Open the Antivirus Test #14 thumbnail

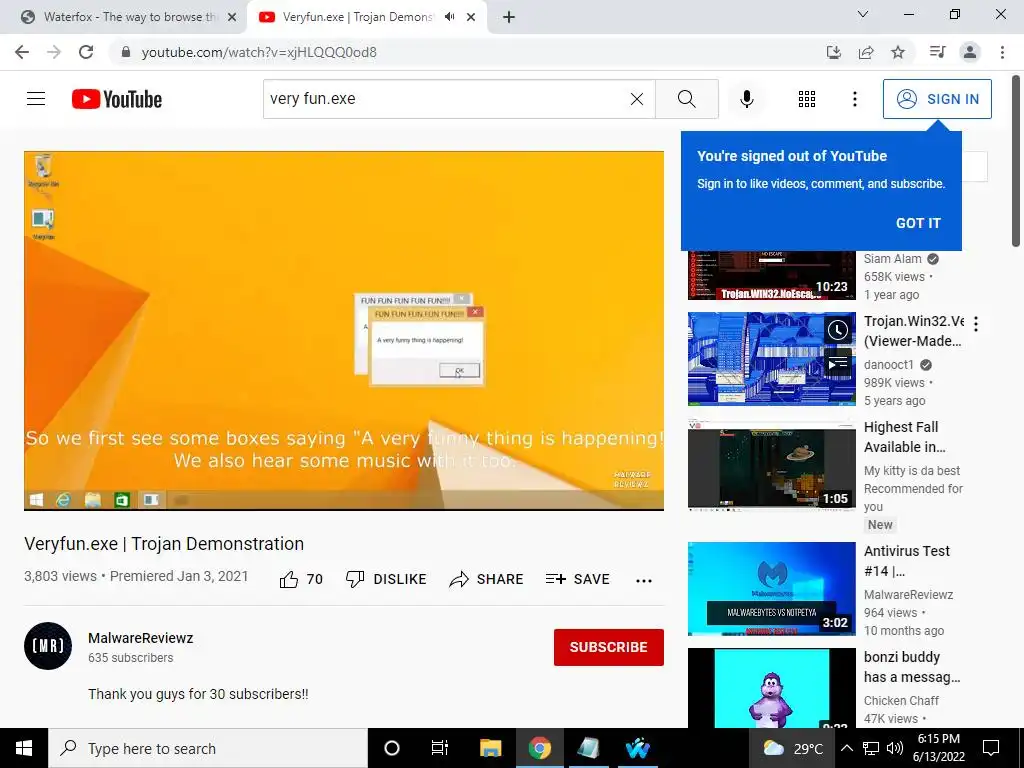coord(771,588)
